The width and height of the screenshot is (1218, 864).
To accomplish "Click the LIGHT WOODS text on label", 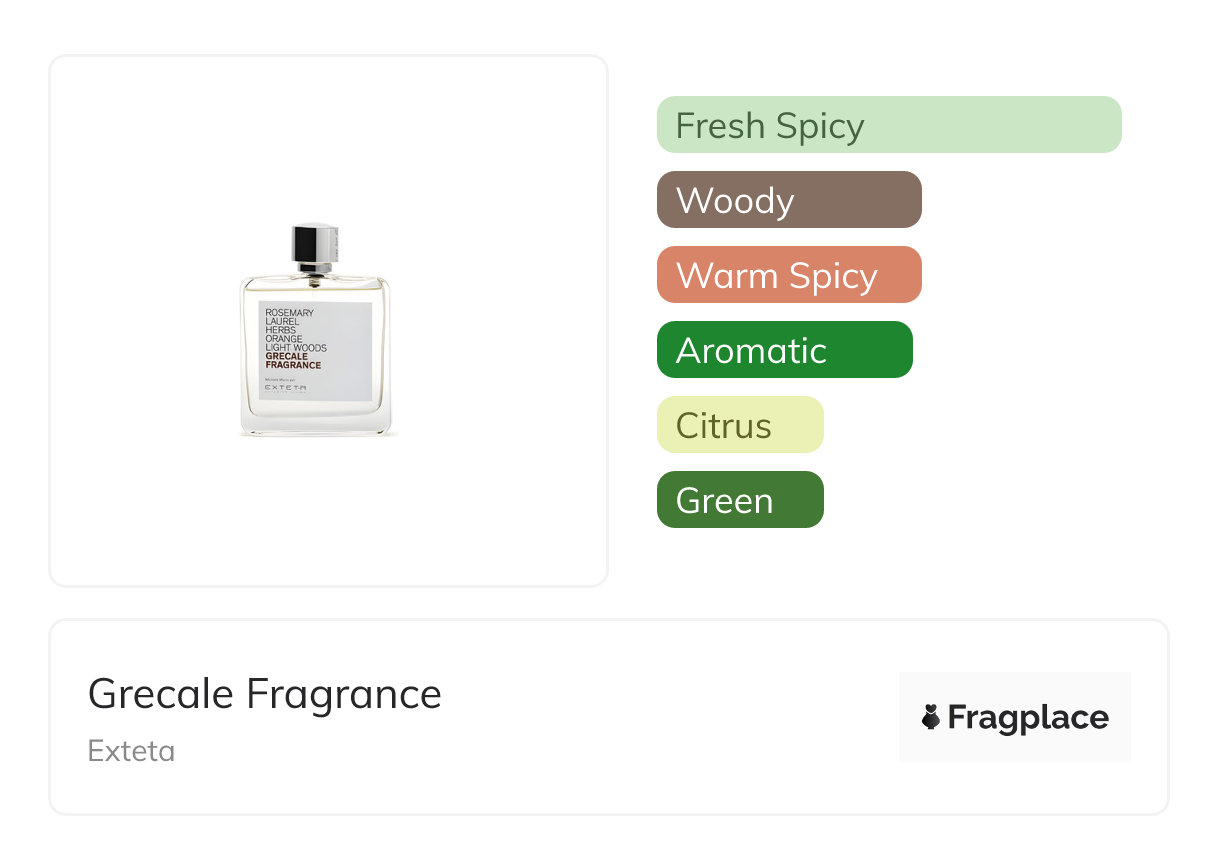I will pos(296,348).
